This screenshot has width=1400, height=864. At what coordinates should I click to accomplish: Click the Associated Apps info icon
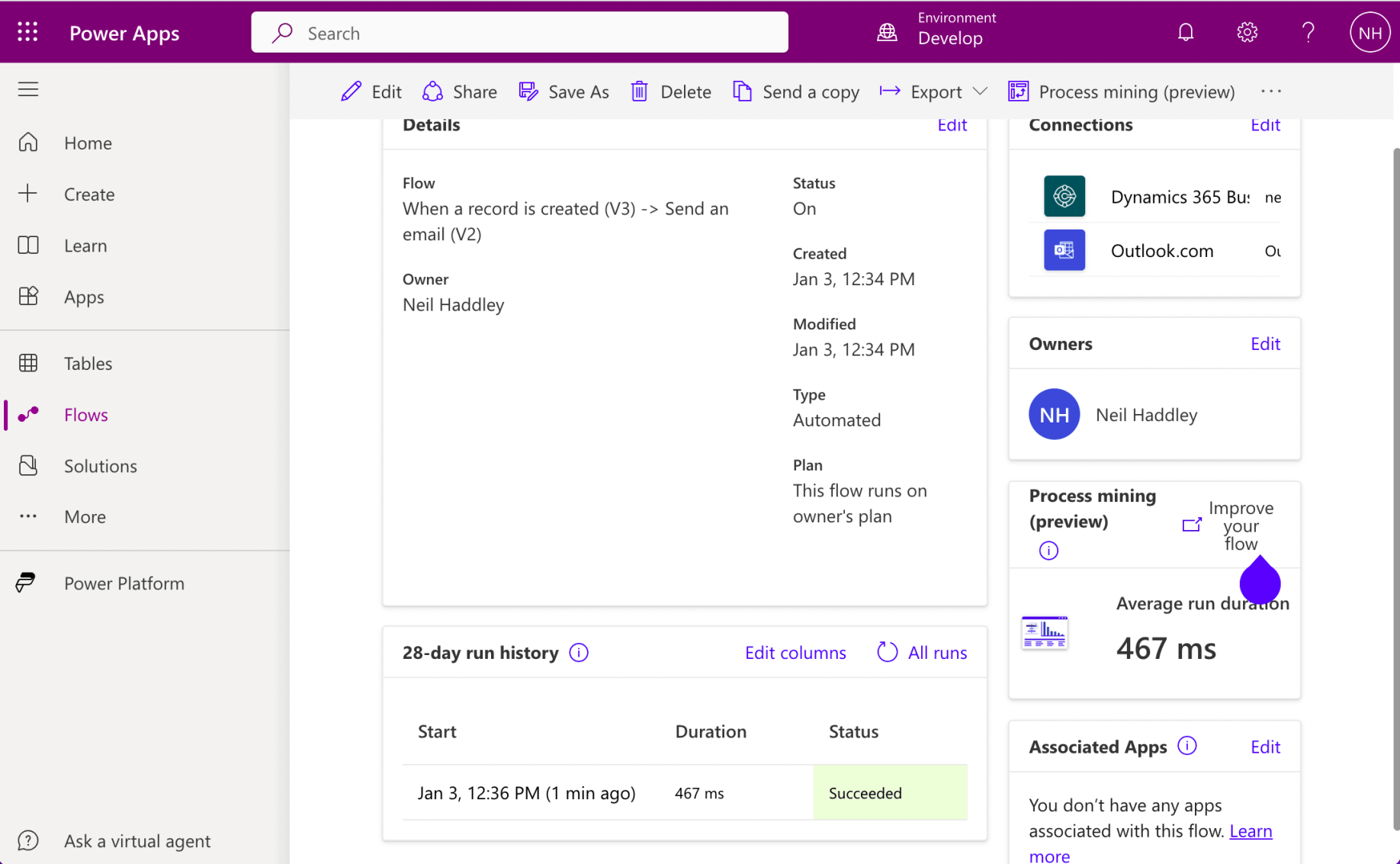[x=1186, y=746]
